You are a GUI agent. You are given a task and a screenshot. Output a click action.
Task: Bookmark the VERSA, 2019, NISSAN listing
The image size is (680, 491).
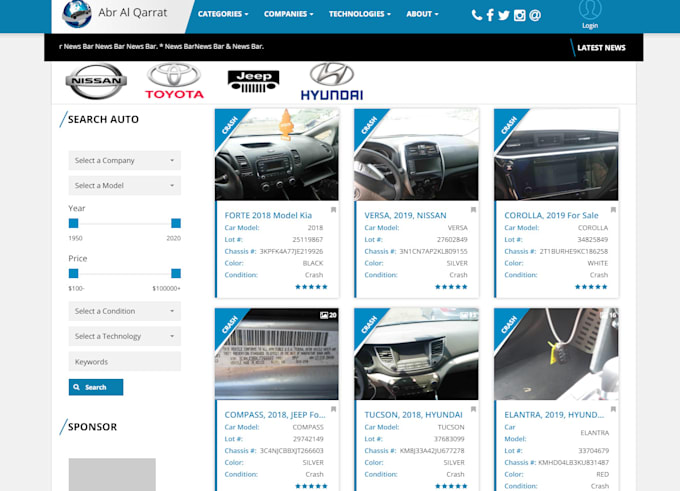pos(474,210)
